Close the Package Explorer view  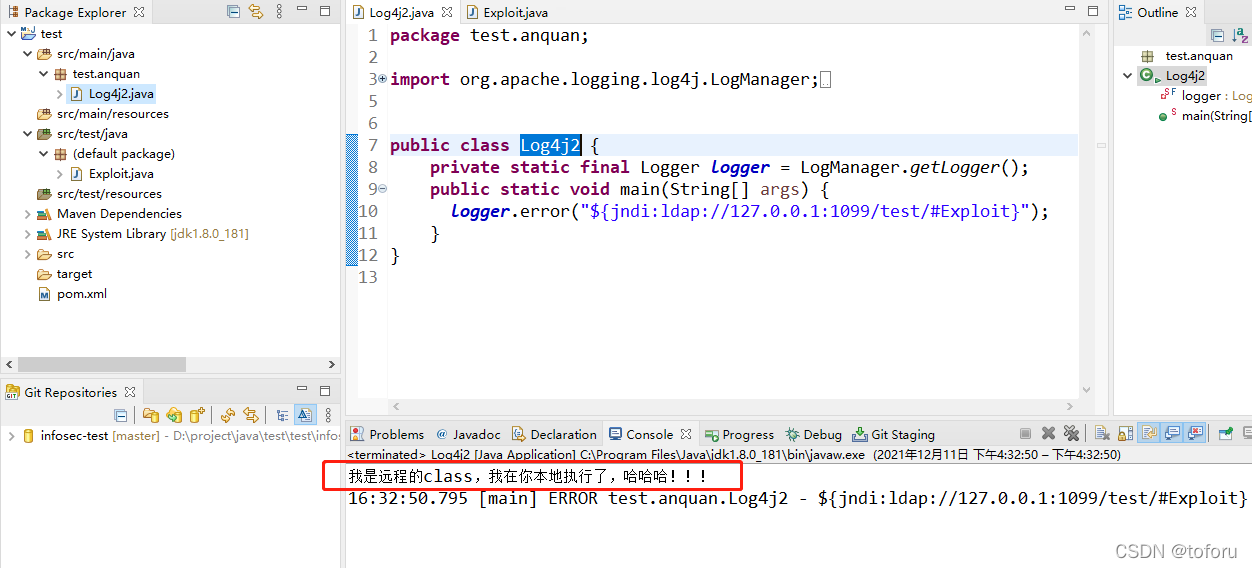click(x=139, y=12)
